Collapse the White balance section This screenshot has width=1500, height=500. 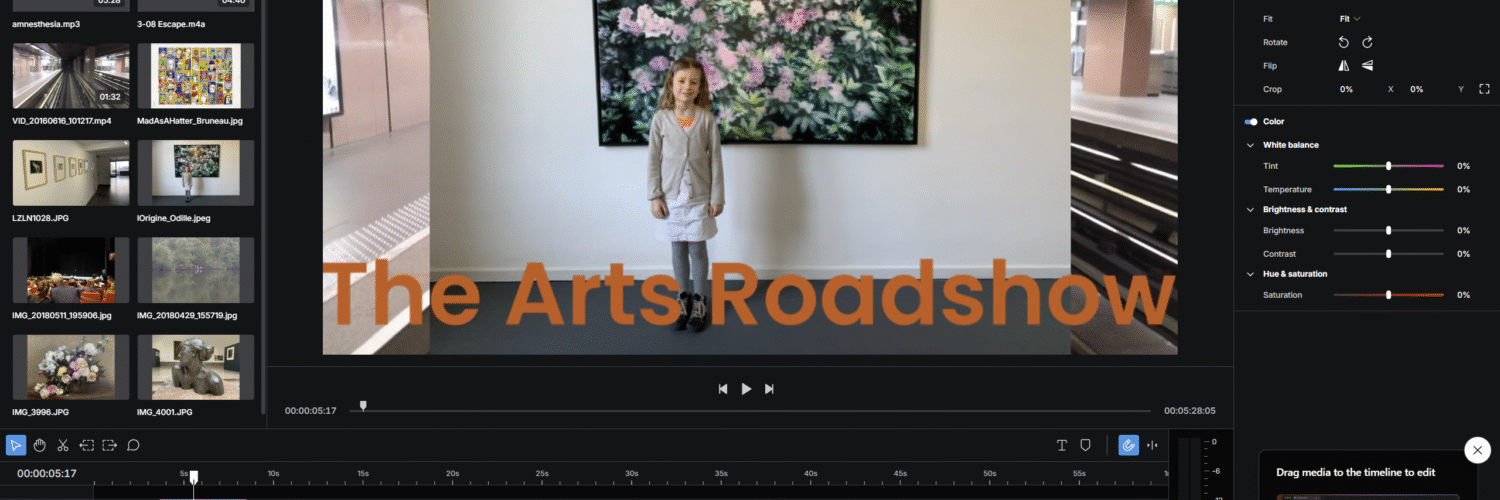tap(1250, 145)
